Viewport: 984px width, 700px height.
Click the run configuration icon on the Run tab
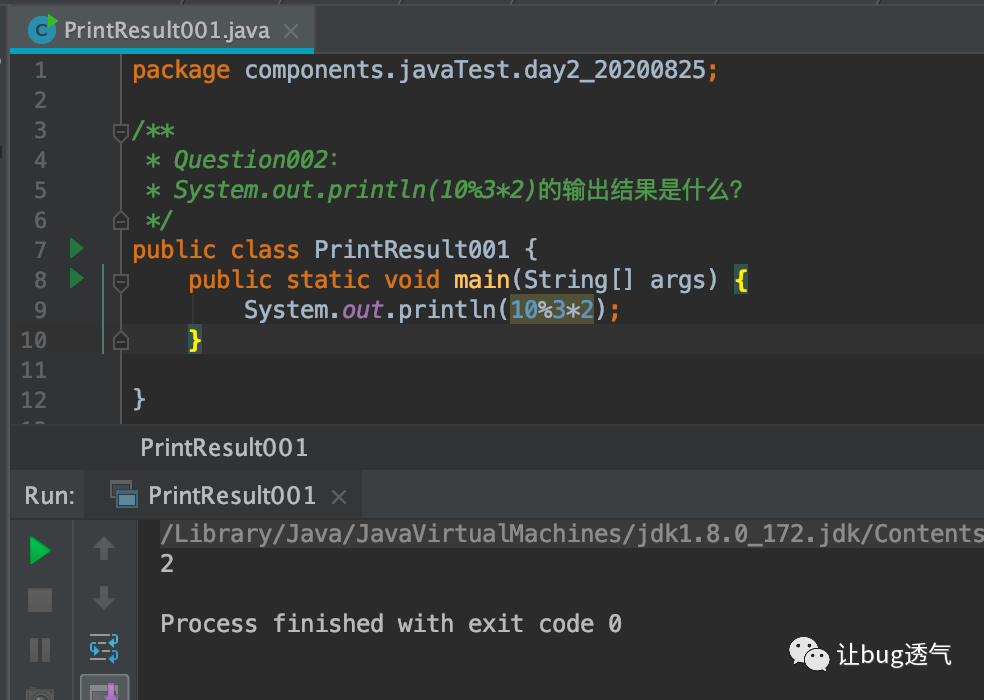click(x=124, y=494)
